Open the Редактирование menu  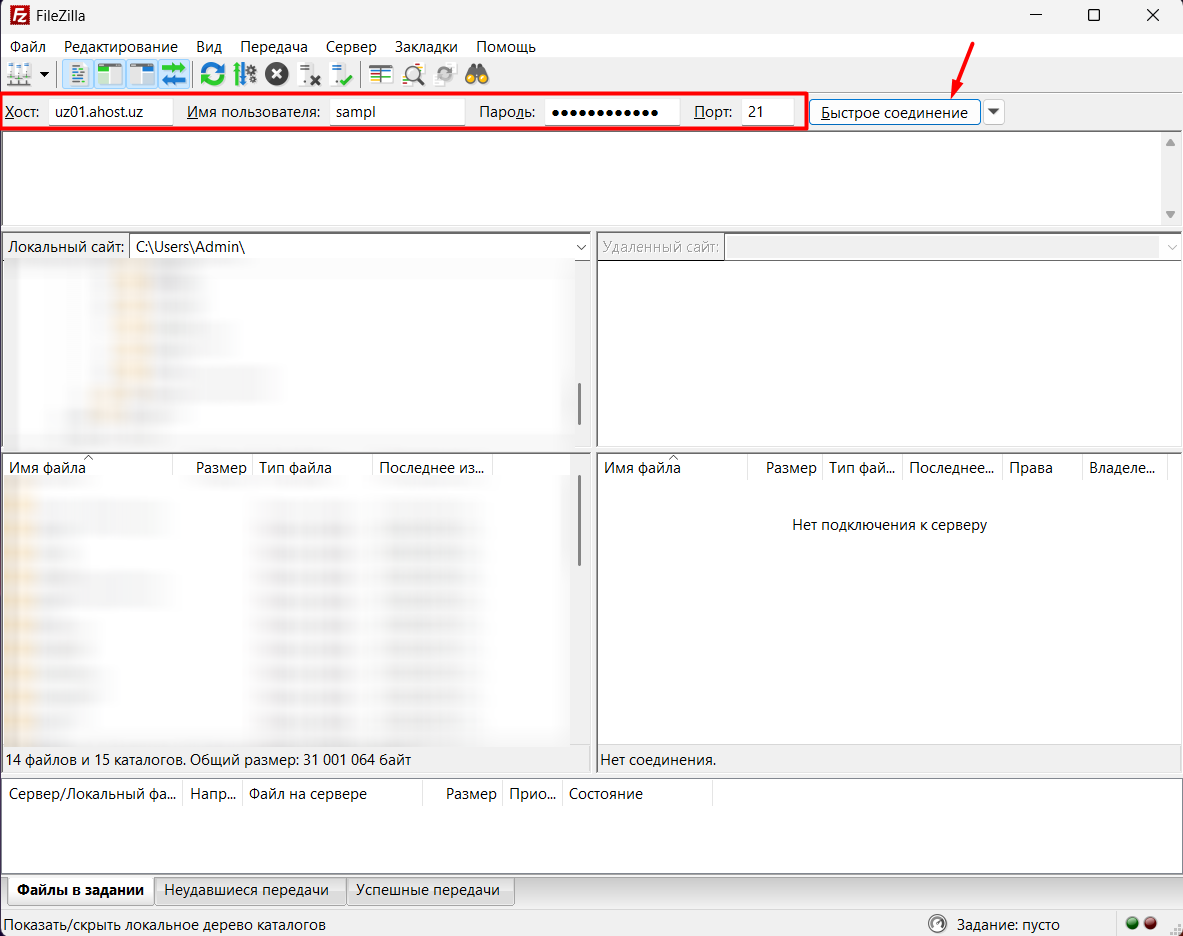121,47
